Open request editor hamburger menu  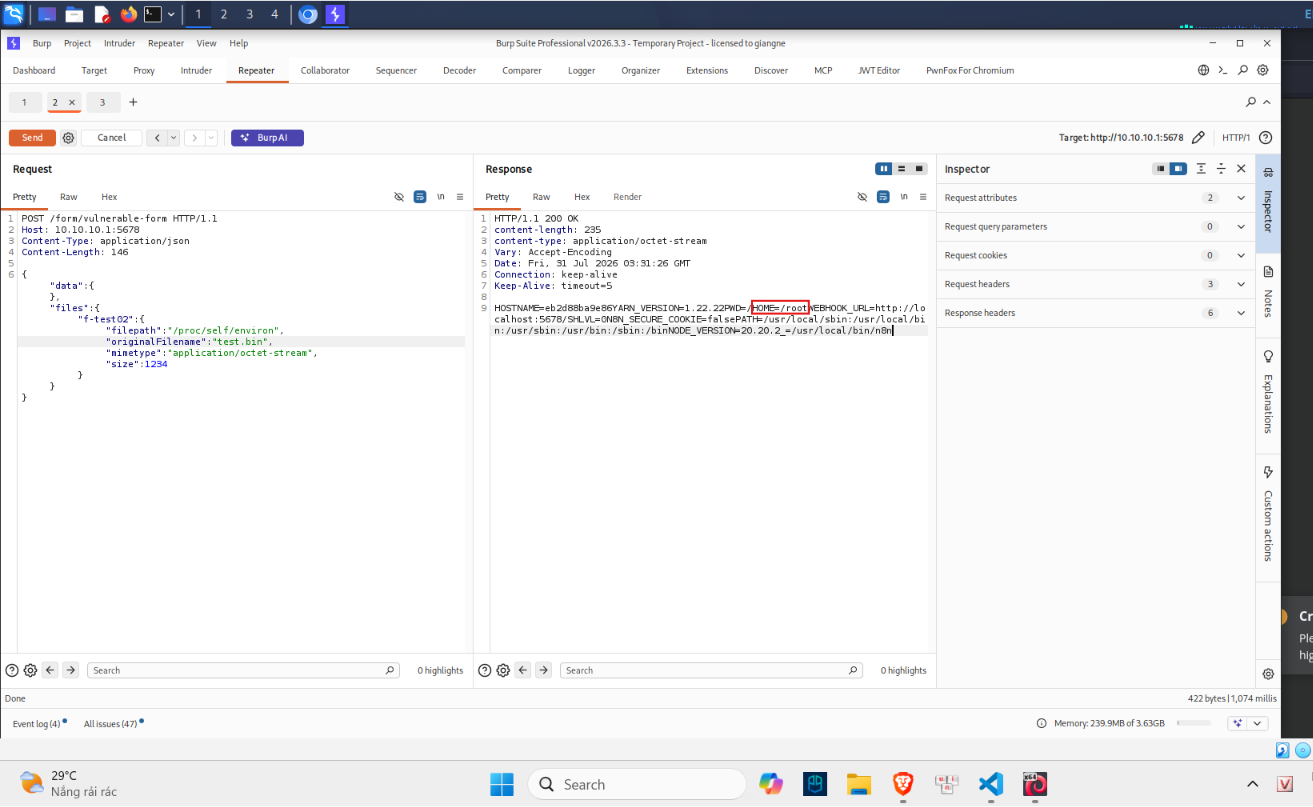point(460,197)
